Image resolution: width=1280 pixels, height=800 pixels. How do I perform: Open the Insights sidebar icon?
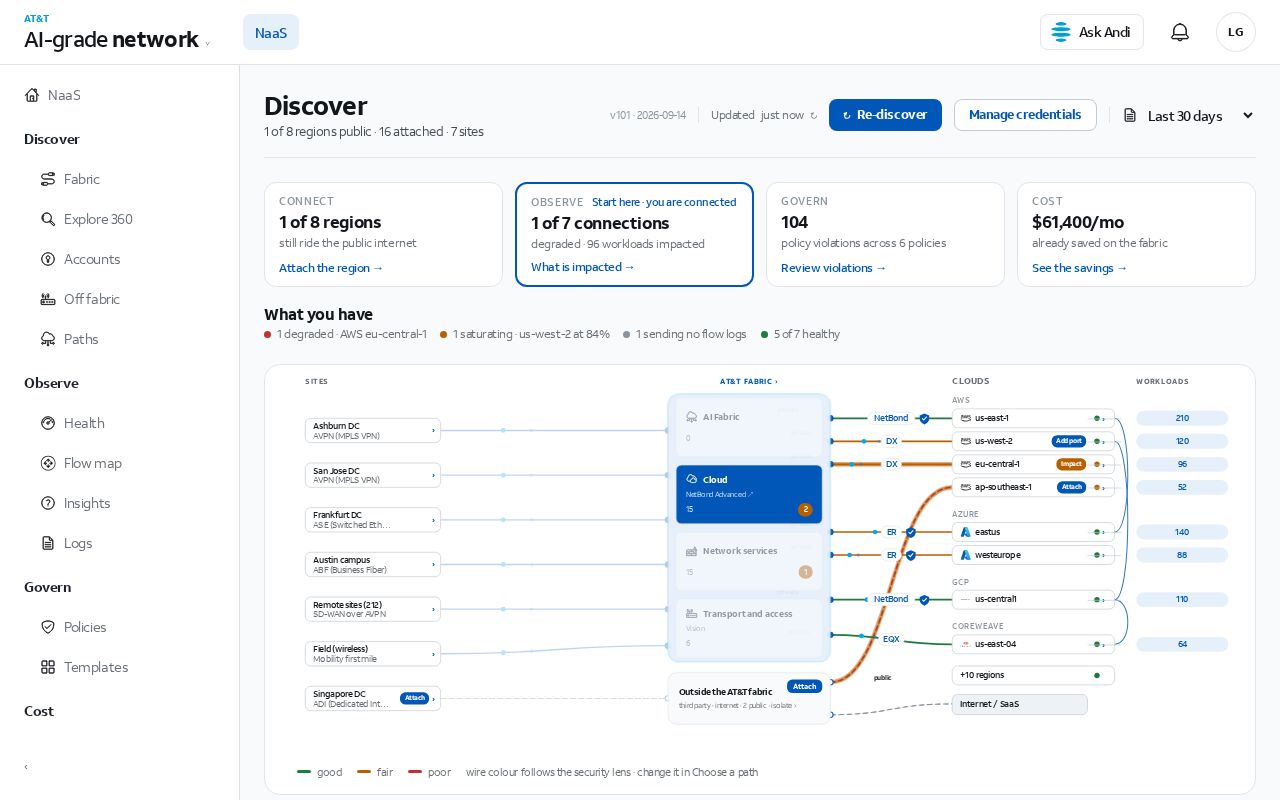pos(48,503)
